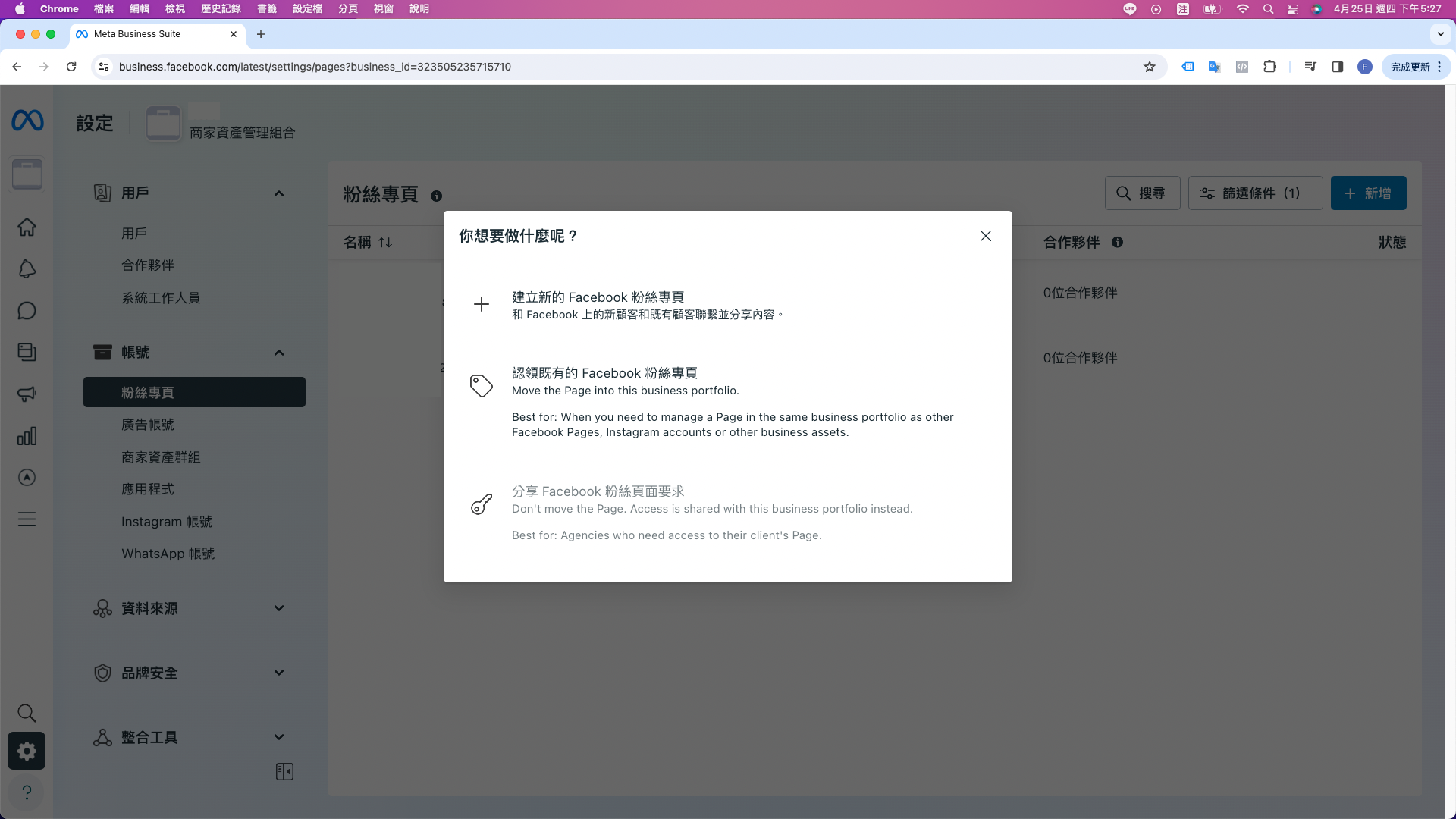Expand the 整合工具 section

pyautogui.click(x=279, y=737)
